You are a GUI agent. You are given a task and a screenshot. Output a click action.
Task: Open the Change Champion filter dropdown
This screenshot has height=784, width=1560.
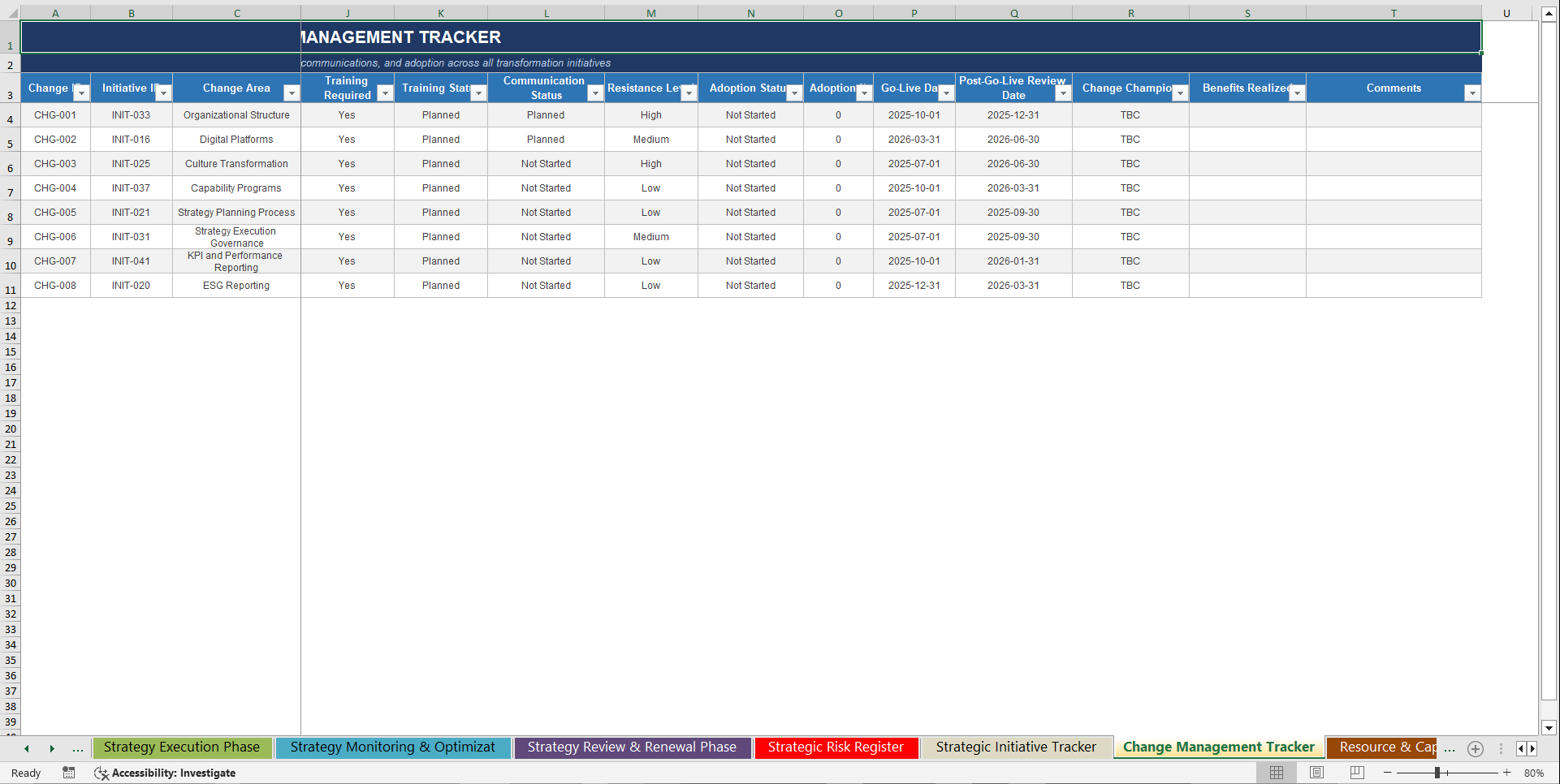pos(1180,93)
